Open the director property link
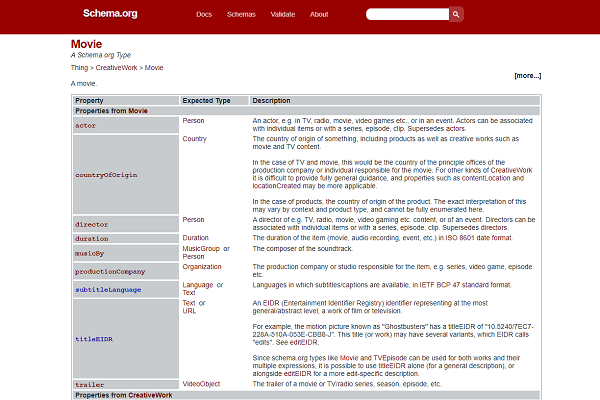 point(91,225)
